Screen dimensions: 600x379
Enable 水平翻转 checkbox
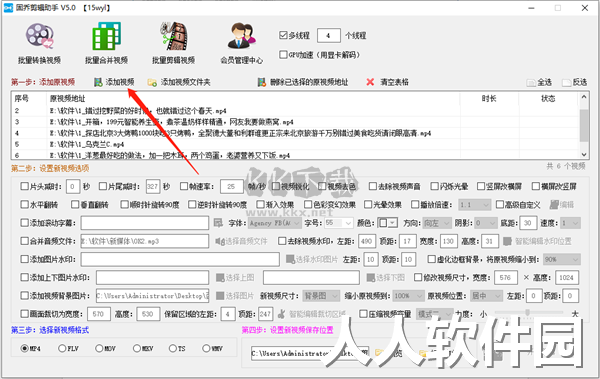click(24, 204)
